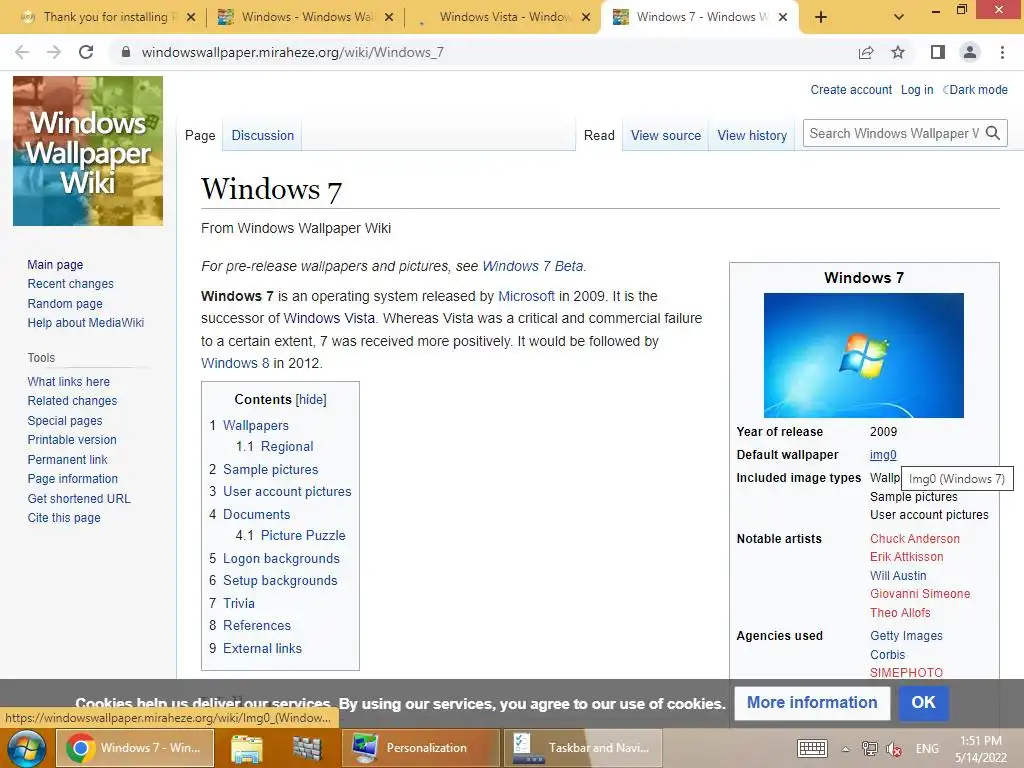Image resolution: width=1024 pixels, height=768 pixels.
Task: Open the Windows Start orb
Action: click(25, 748)
